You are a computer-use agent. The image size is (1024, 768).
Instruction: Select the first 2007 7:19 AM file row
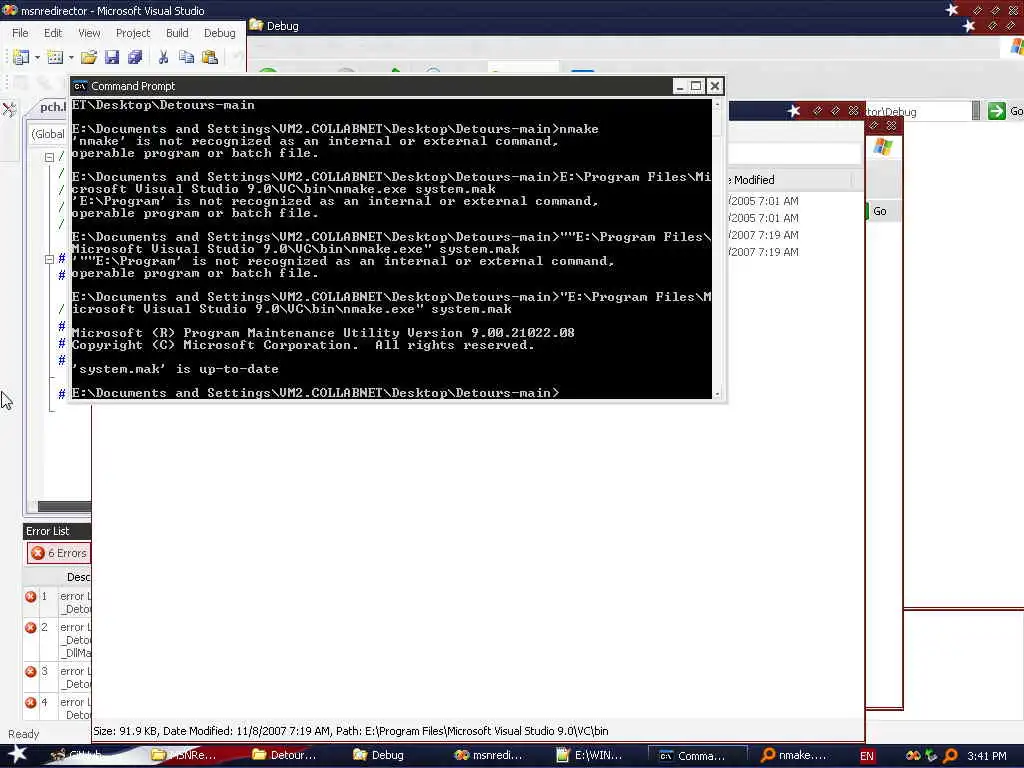pyautogui.click(x=763, y=235)
